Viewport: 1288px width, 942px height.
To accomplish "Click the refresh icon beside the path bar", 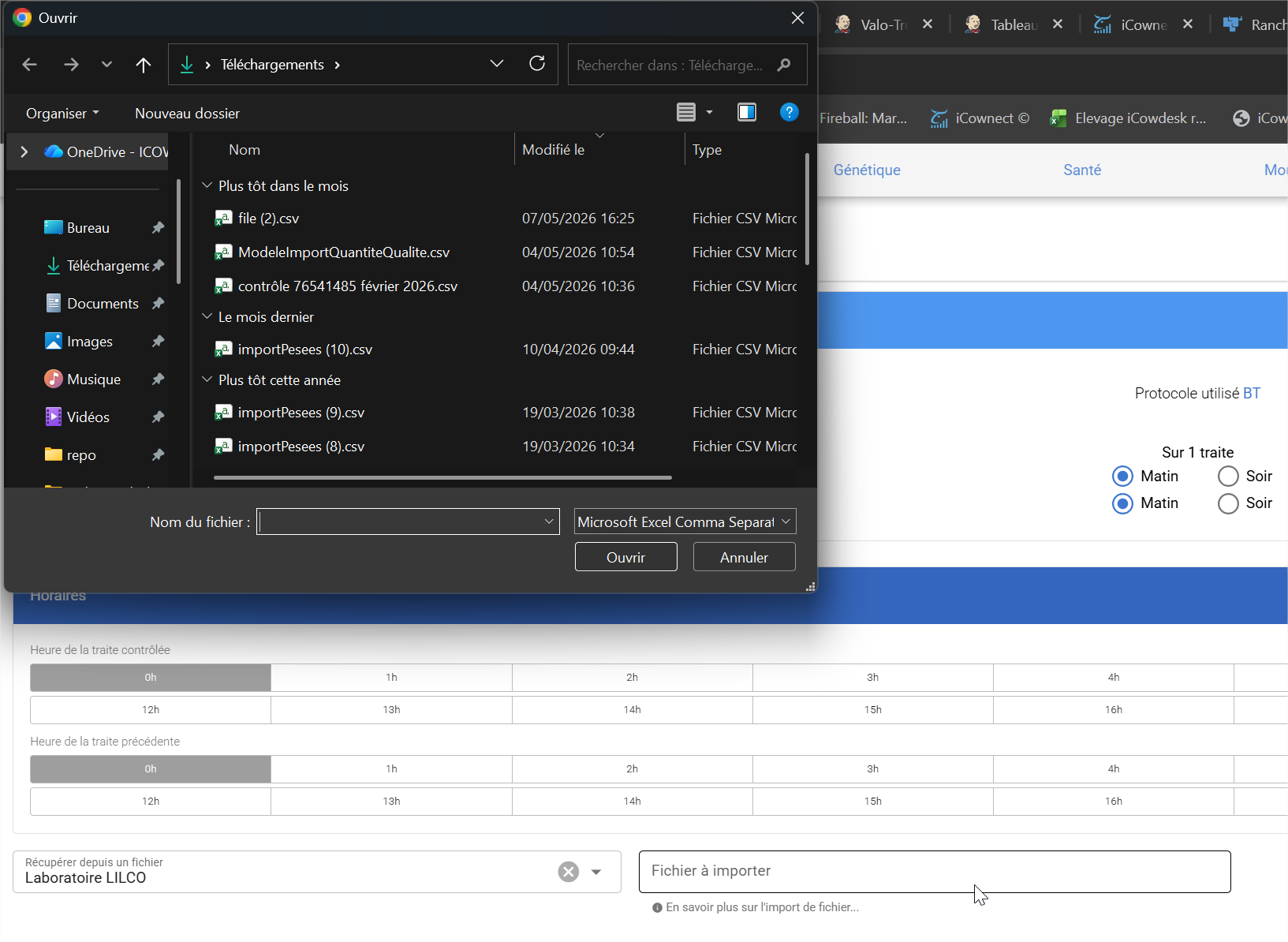I will click(537, 64).
